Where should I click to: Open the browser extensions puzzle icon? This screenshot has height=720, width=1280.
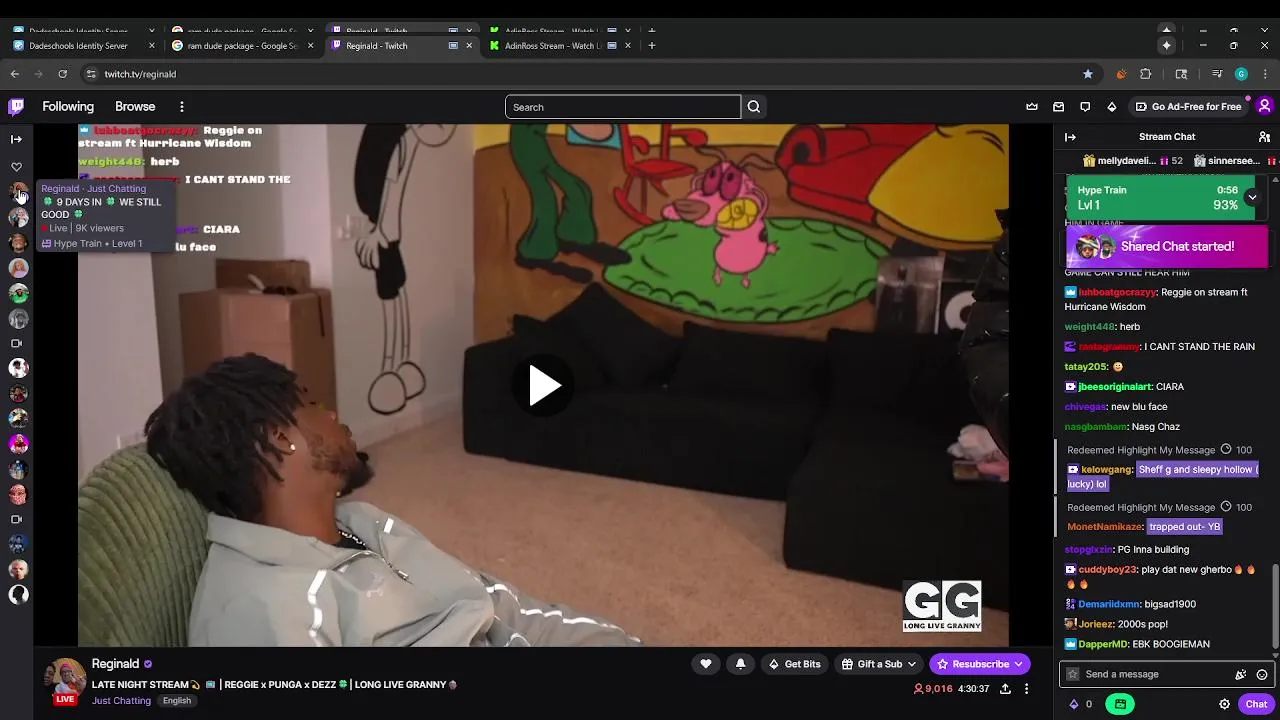[x=1146, y=74]
